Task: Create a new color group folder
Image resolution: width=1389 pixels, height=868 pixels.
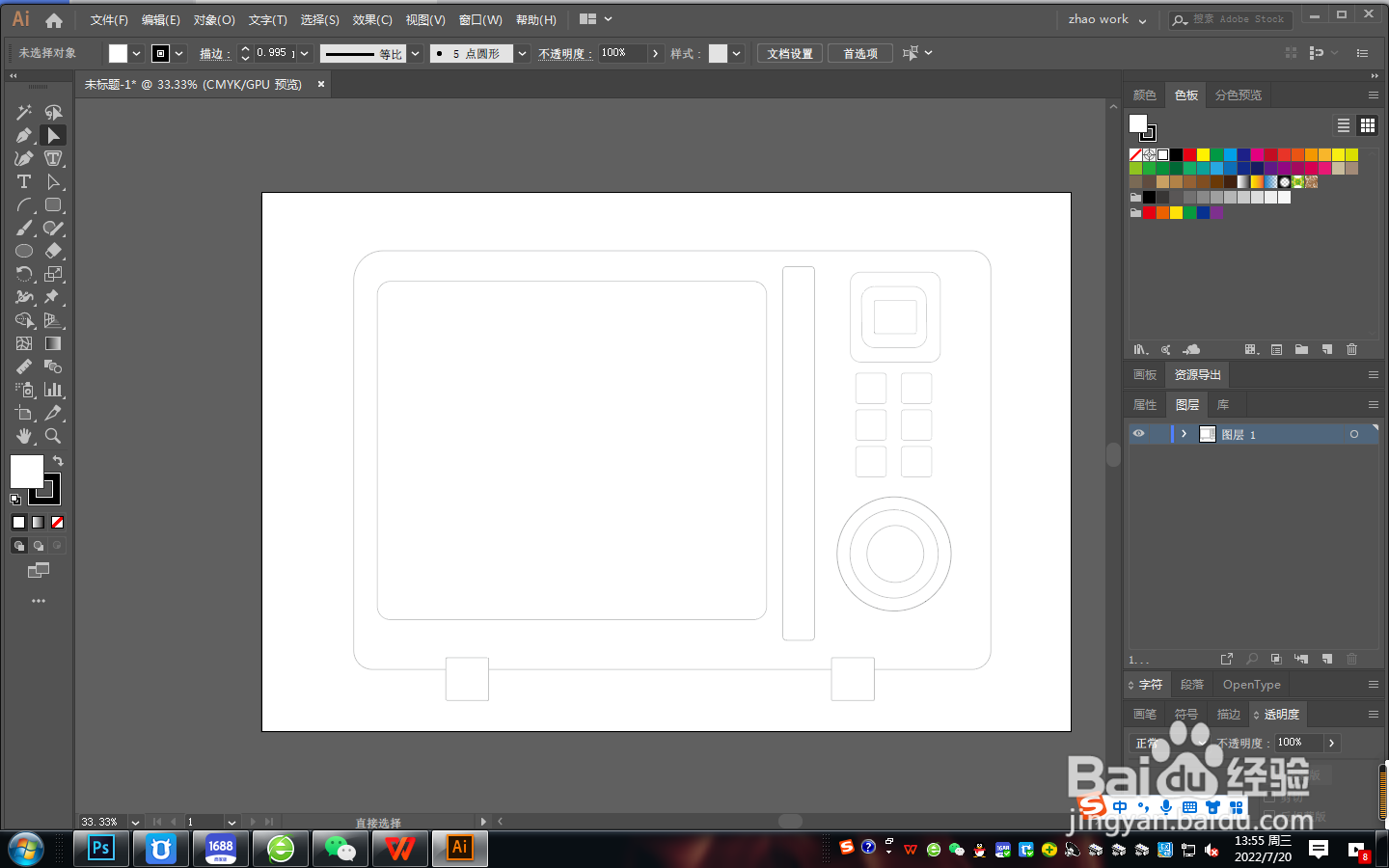Action: click(x=1301, y=349)
